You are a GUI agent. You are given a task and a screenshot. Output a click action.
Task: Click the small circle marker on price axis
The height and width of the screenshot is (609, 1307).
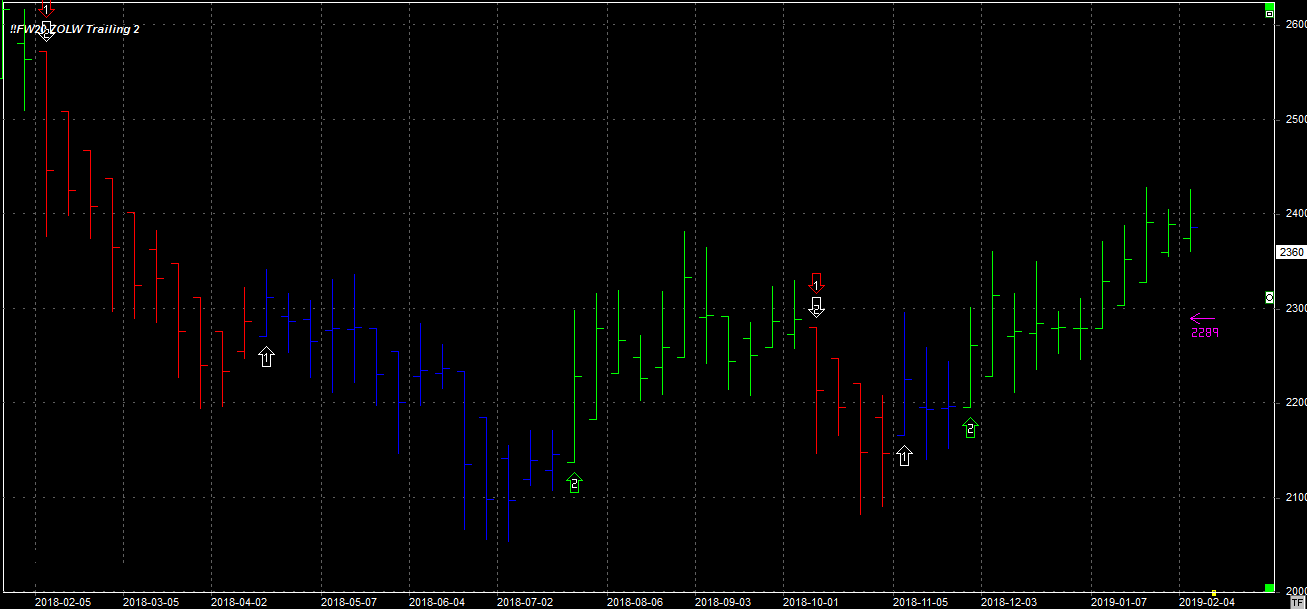1269,297
